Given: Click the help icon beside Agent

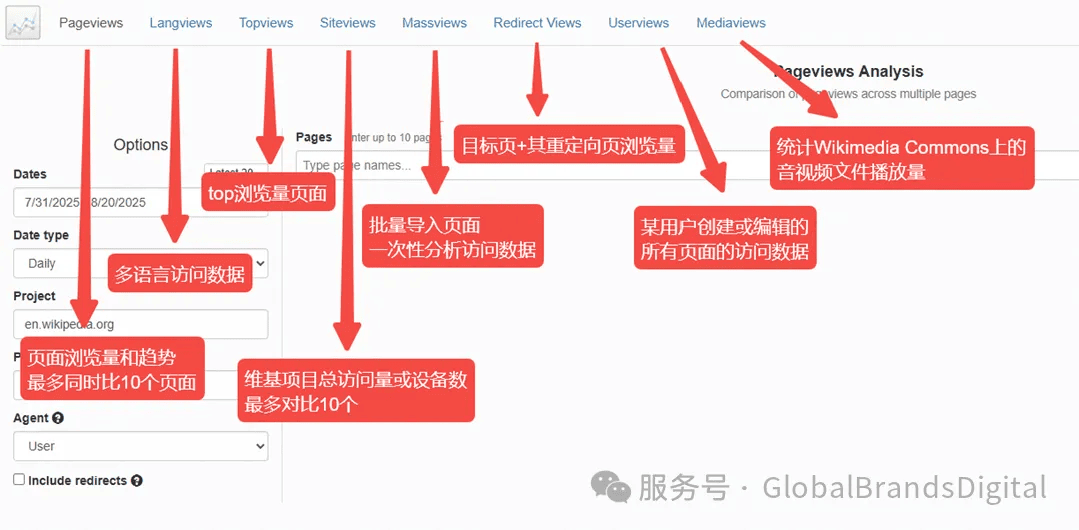Looking at the screenshot, I should pos(58,418).
